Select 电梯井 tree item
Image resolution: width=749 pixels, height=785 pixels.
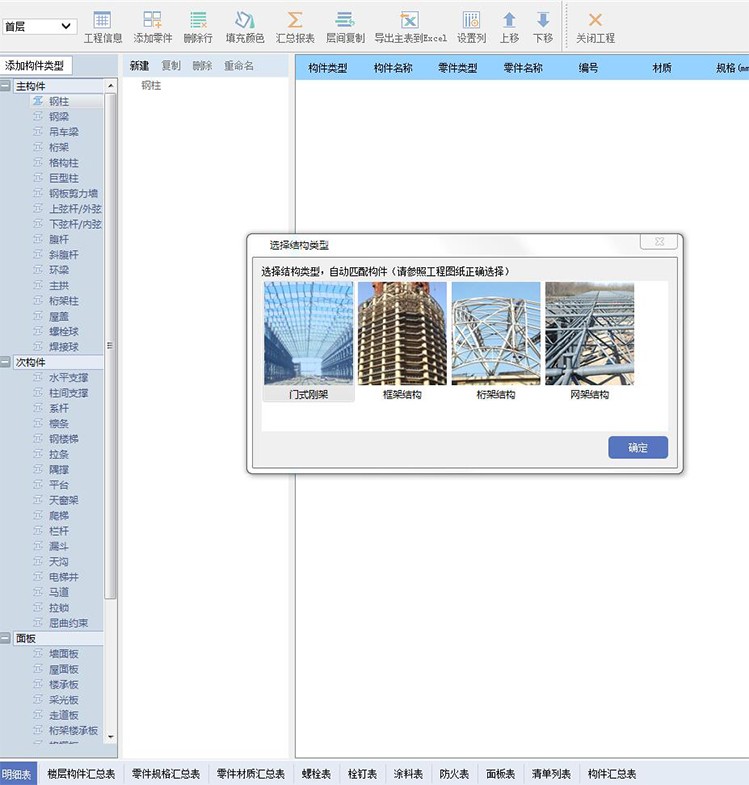click(x=64, y=577)
